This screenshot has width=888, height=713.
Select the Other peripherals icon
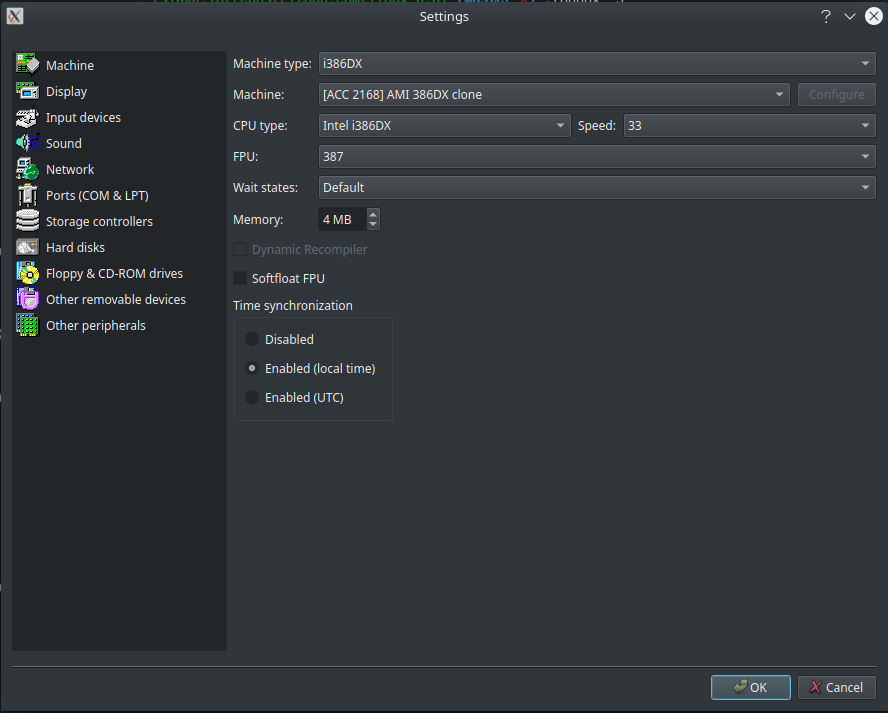point(27,326)
